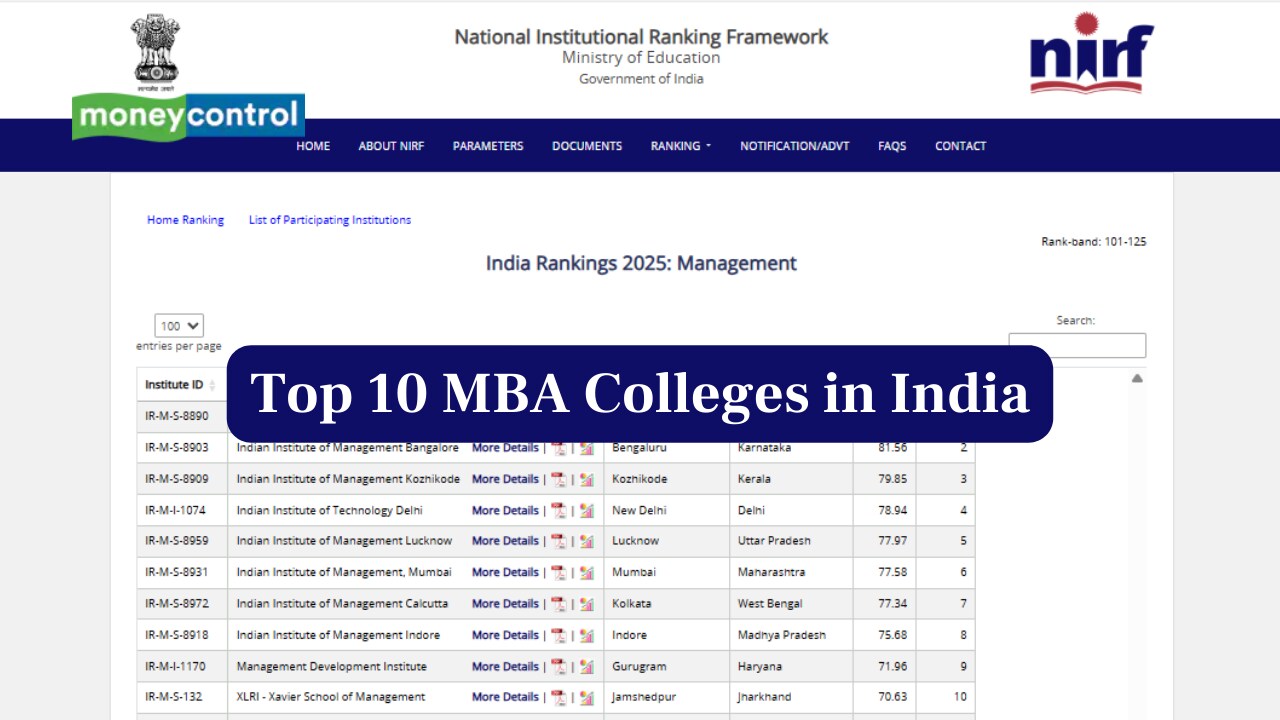Expand the RANKING menu dropdown
This screenshot has width=1280, height=720.
[x=681, y=146]
